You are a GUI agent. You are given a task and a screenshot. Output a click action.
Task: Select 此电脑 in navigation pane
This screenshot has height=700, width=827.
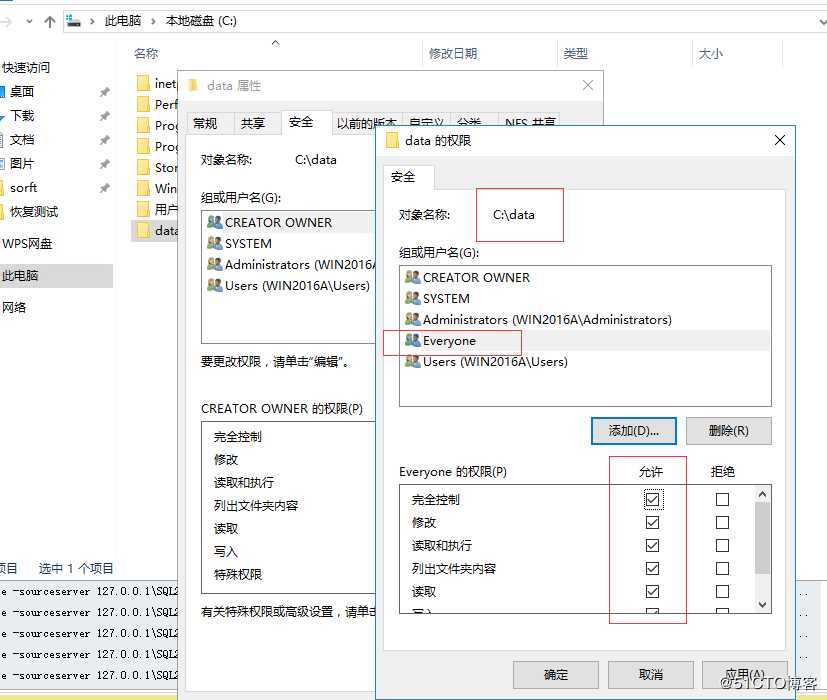[x=56, y=275]
